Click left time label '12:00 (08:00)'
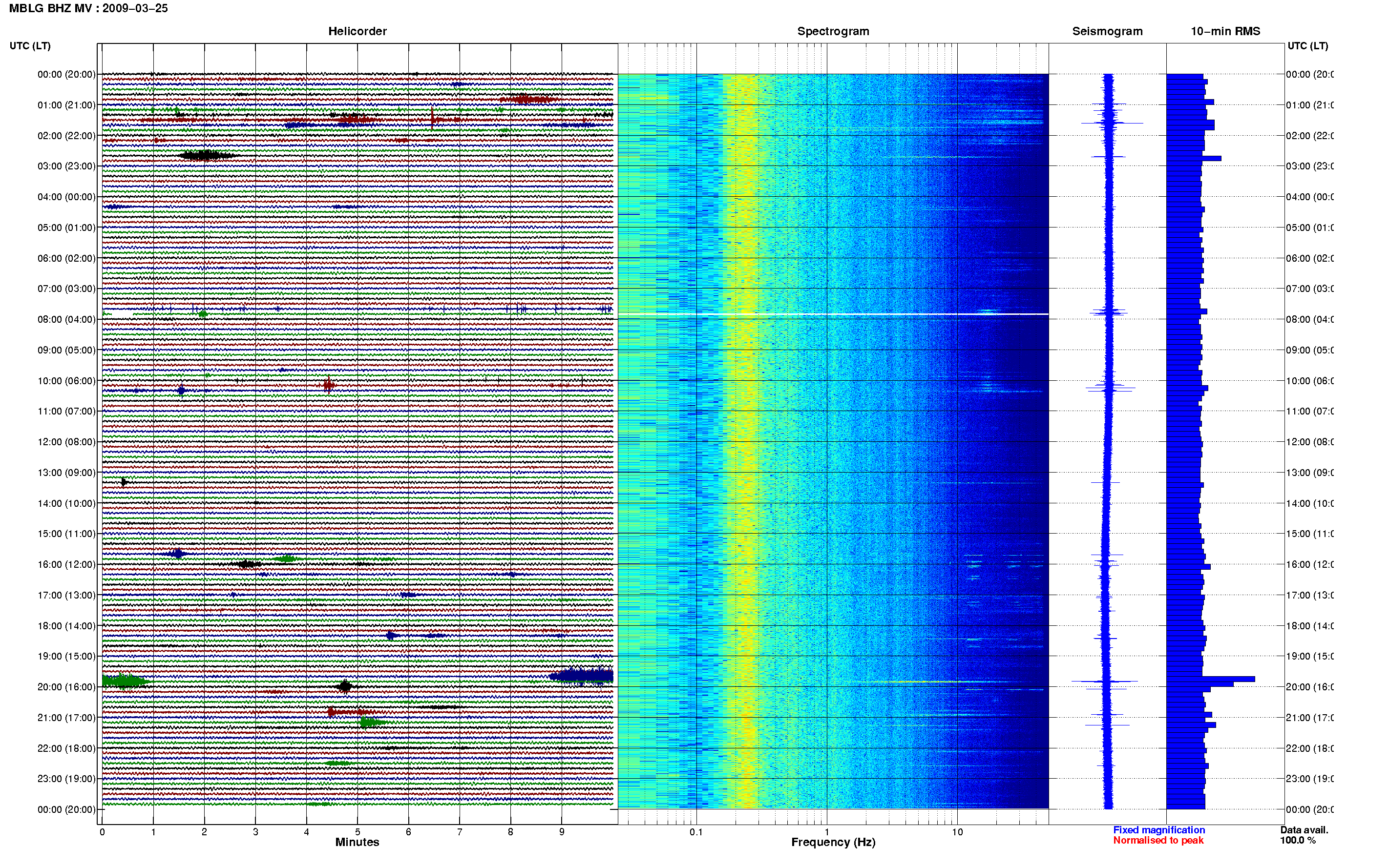Screen dimensions: 1389x868 coord(66,442)
